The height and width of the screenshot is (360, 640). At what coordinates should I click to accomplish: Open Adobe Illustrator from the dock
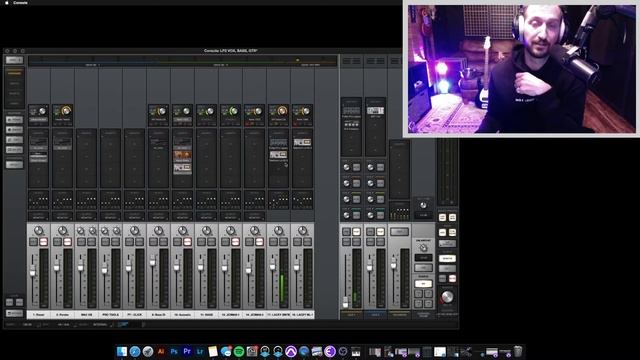pos(161,351)
